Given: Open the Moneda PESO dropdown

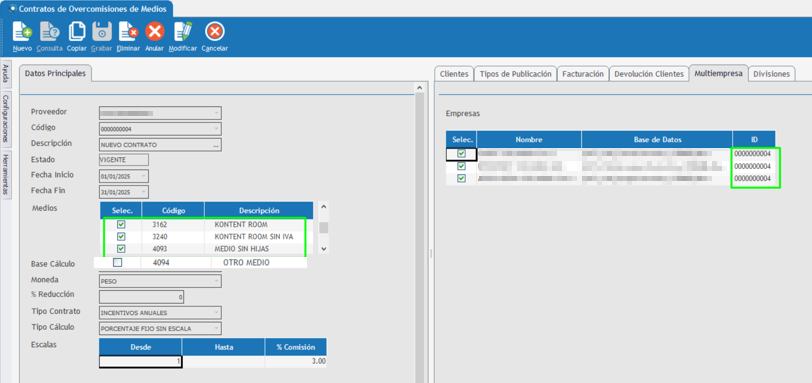Looking at the screenshot, I should (216, 281).
